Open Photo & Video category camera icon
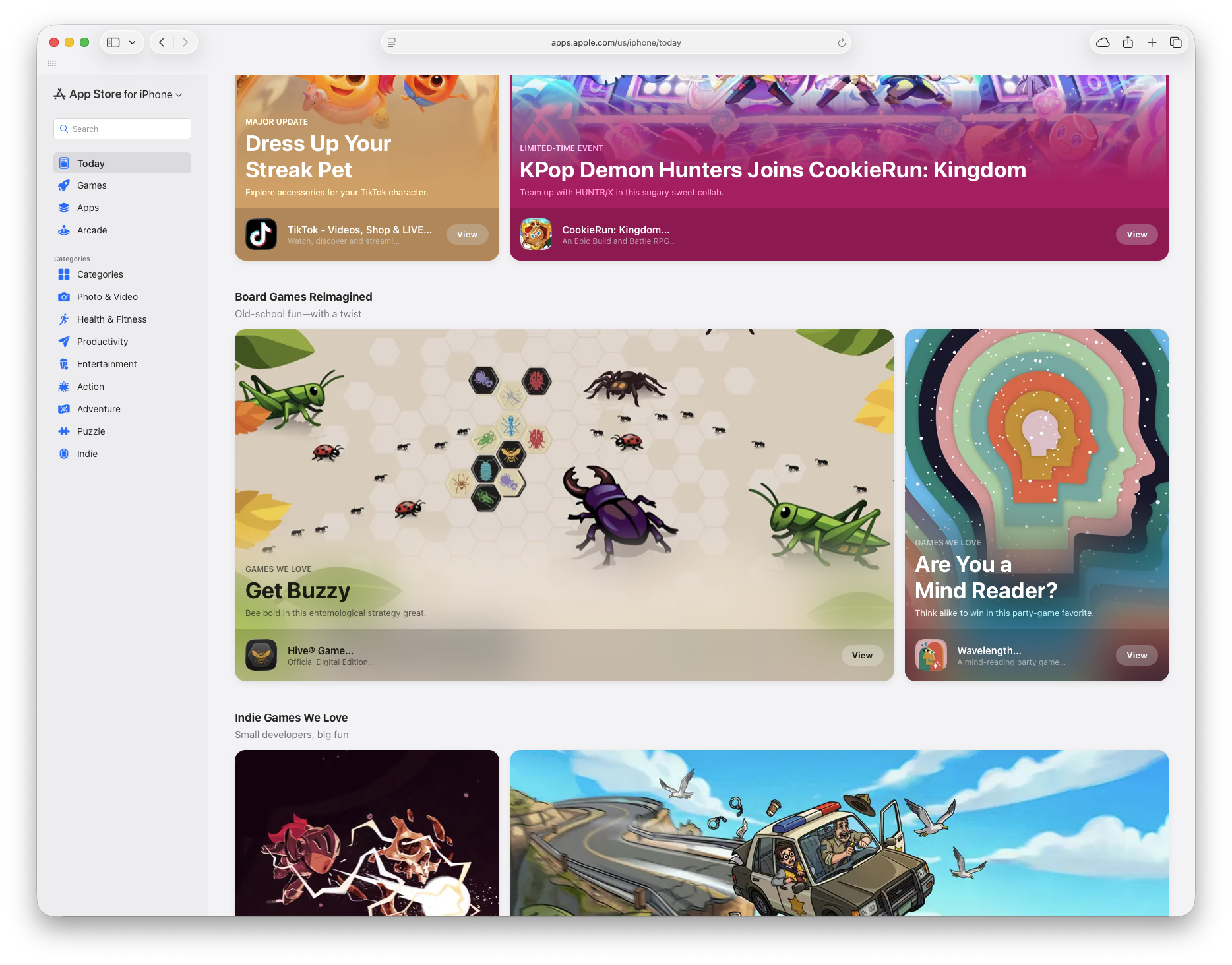Screen dimensions: 1232x965 [64, 297]
